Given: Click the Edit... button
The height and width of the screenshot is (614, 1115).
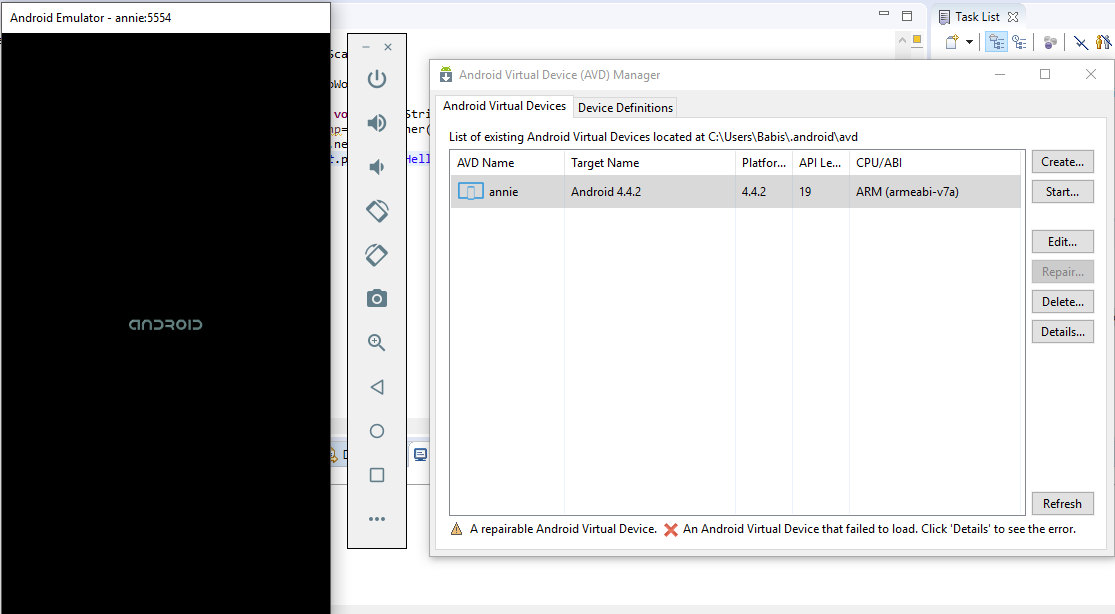Looking at the screenshot, I should 1062,242.
